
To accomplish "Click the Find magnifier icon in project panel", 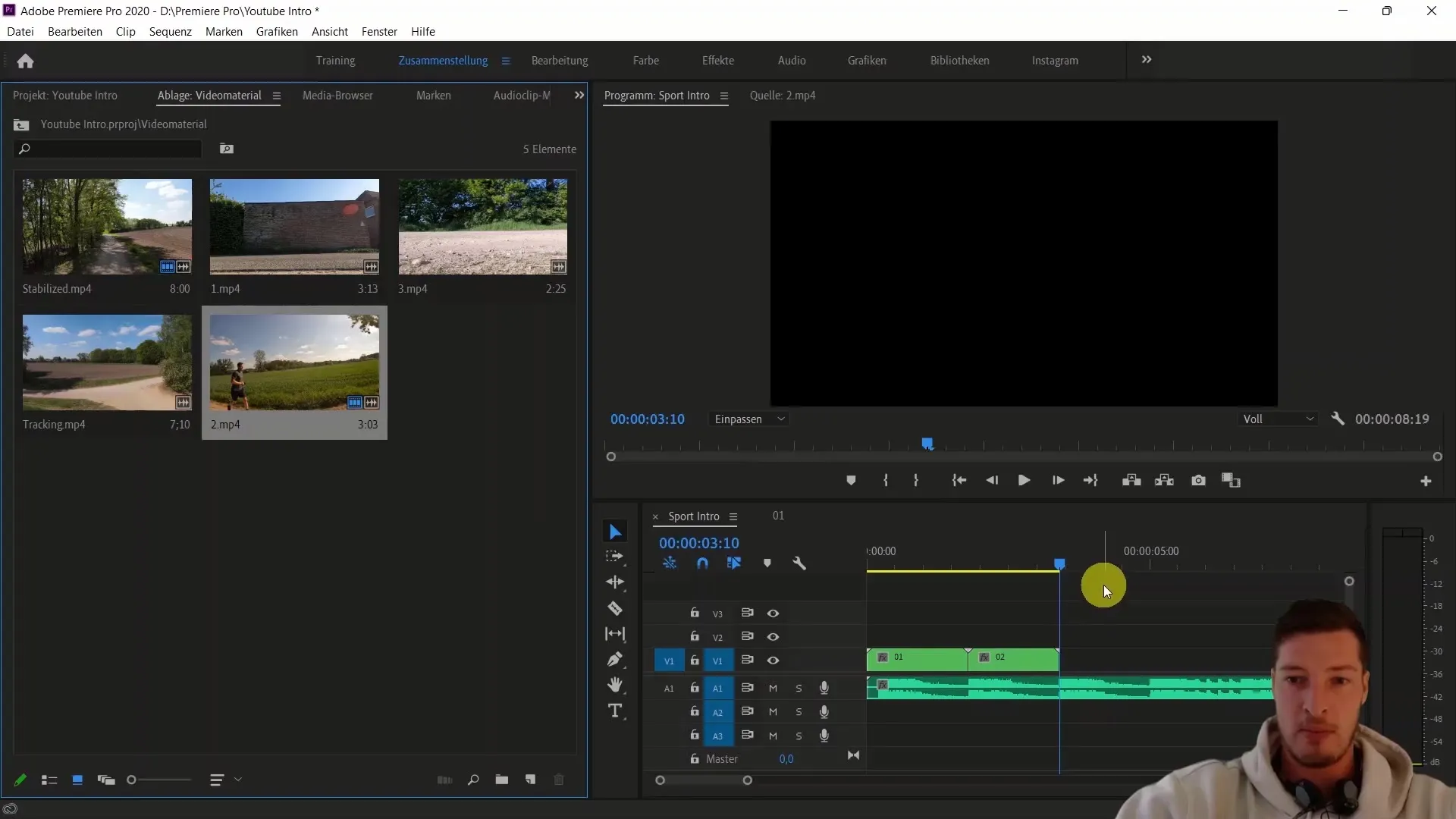I will 473,780.
